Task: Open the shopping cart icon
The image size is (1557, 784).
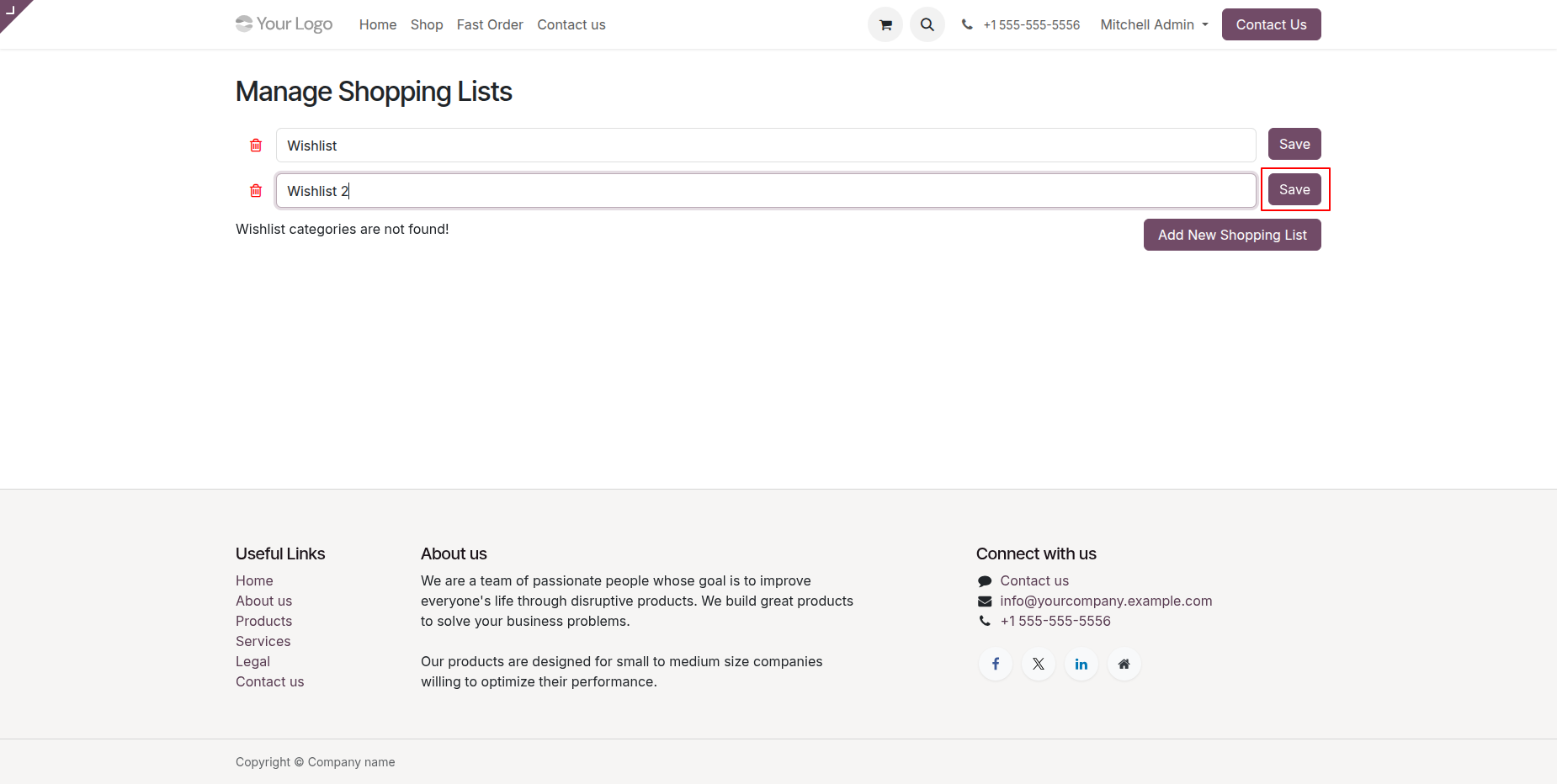Action: 885,24
